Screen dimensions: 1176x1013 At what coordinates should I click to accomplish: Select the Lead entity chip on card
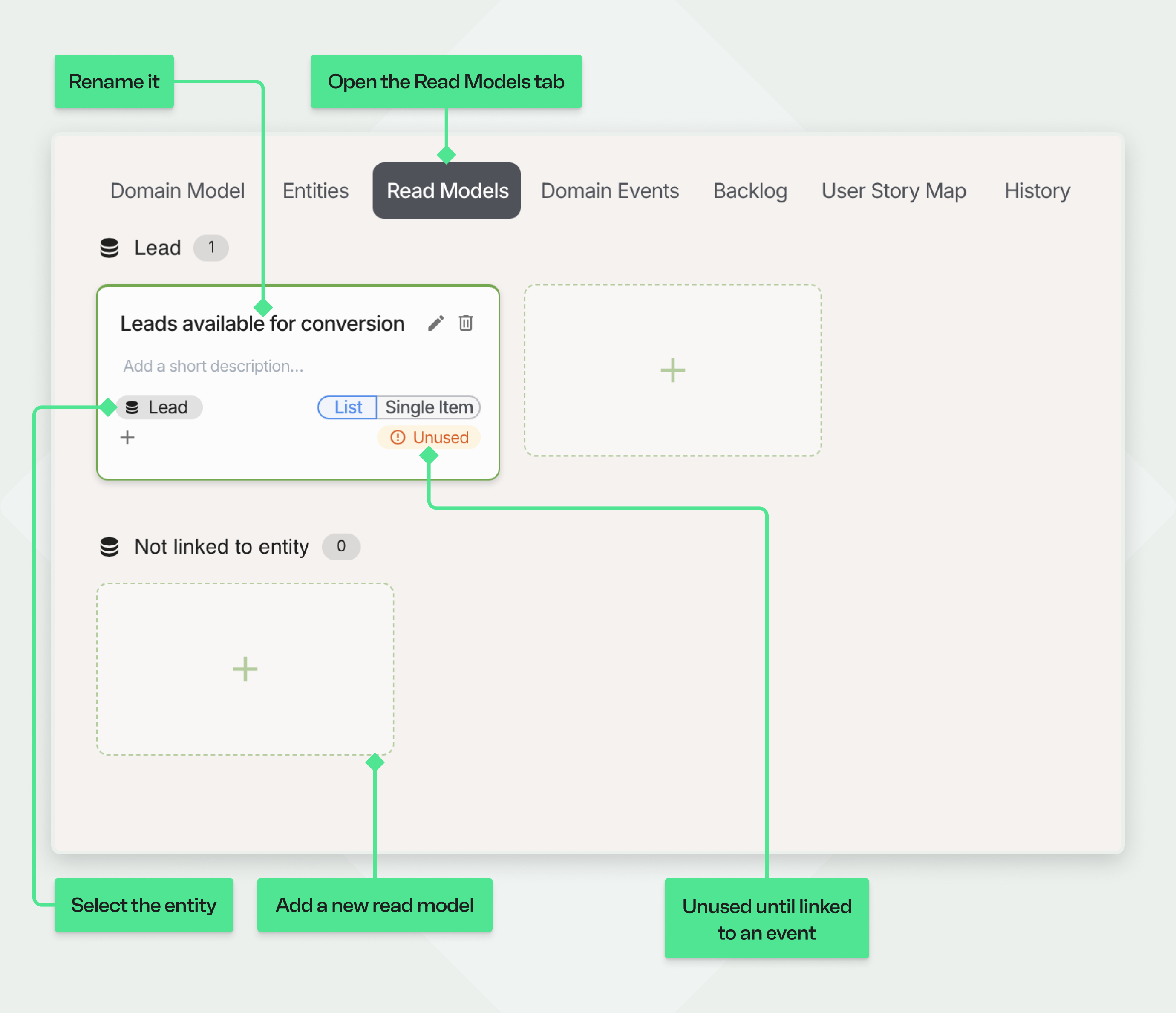(159, 407)
